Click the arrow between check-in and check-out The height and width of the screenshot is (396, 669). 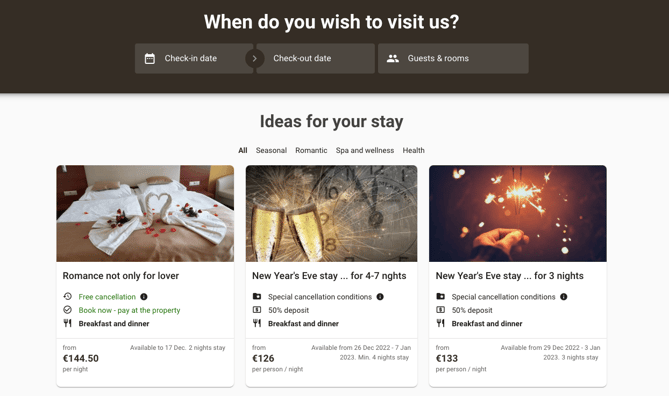point(254,58)
